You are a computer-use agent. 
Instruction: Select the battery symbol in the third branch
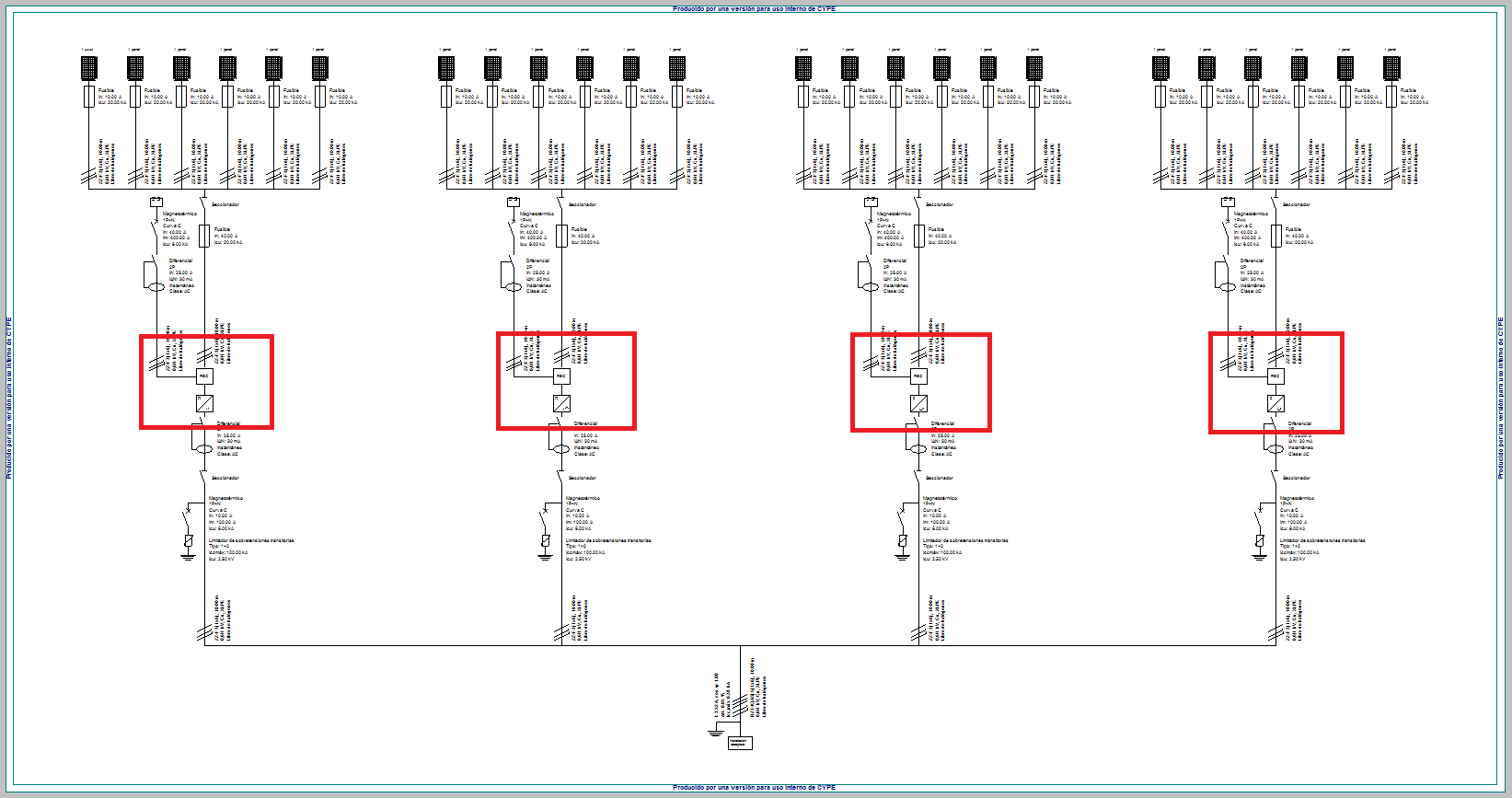(x=870, y=202)
